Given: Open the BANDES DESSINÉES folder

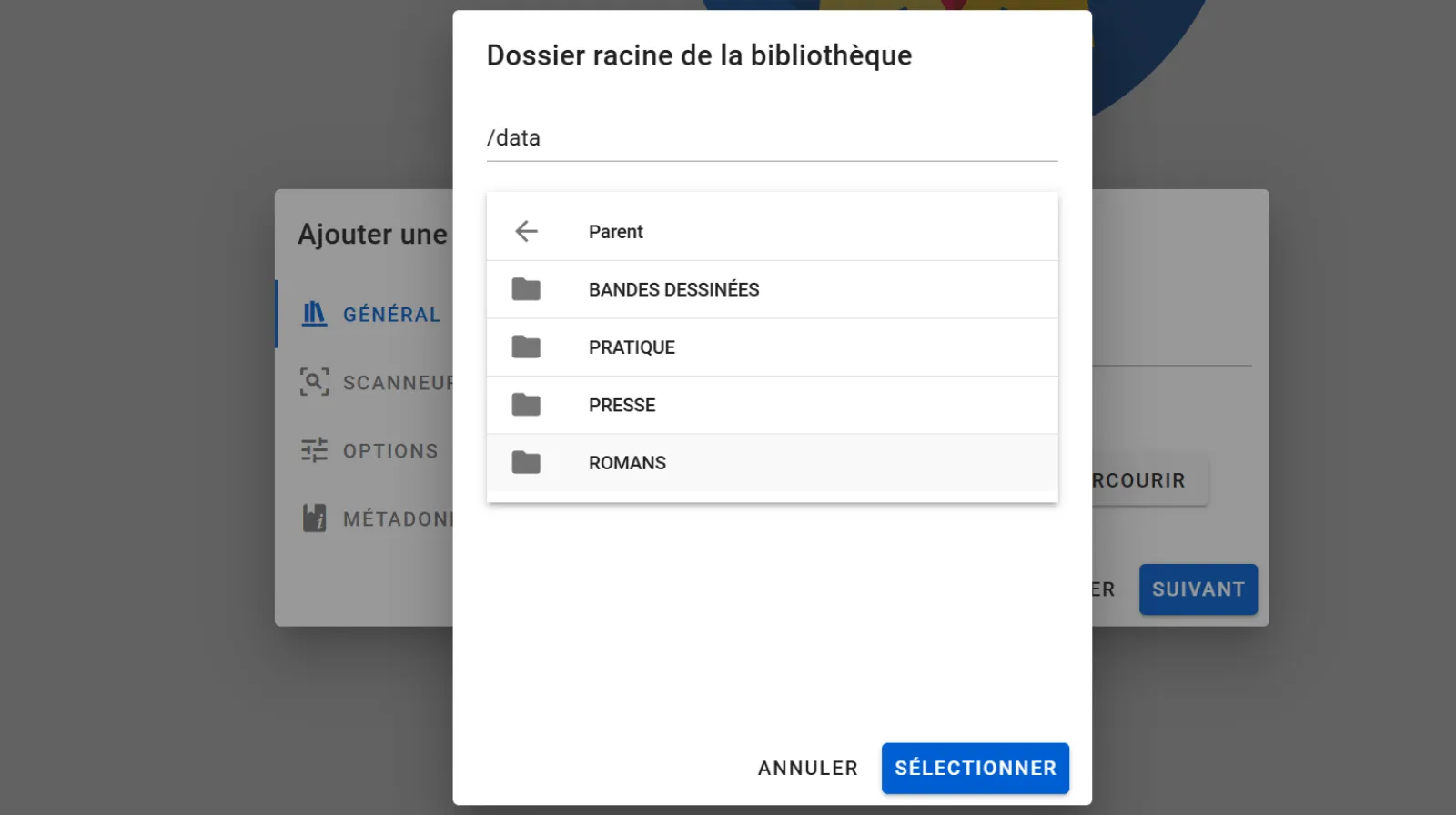Looking at the screenshot, I should 673,289.
